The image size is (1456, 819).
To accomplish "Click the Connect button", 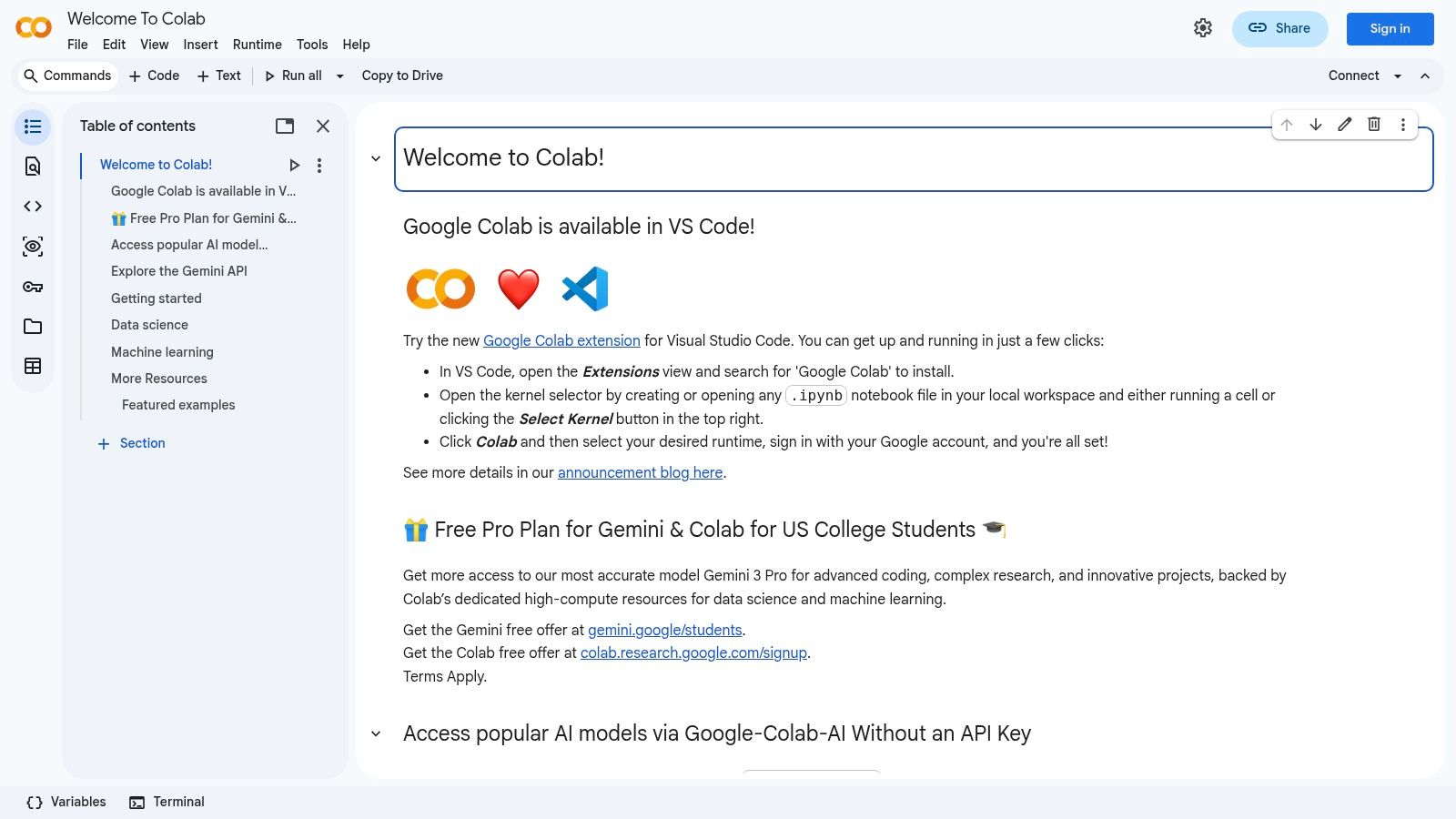I will (x=1353, y=76).
